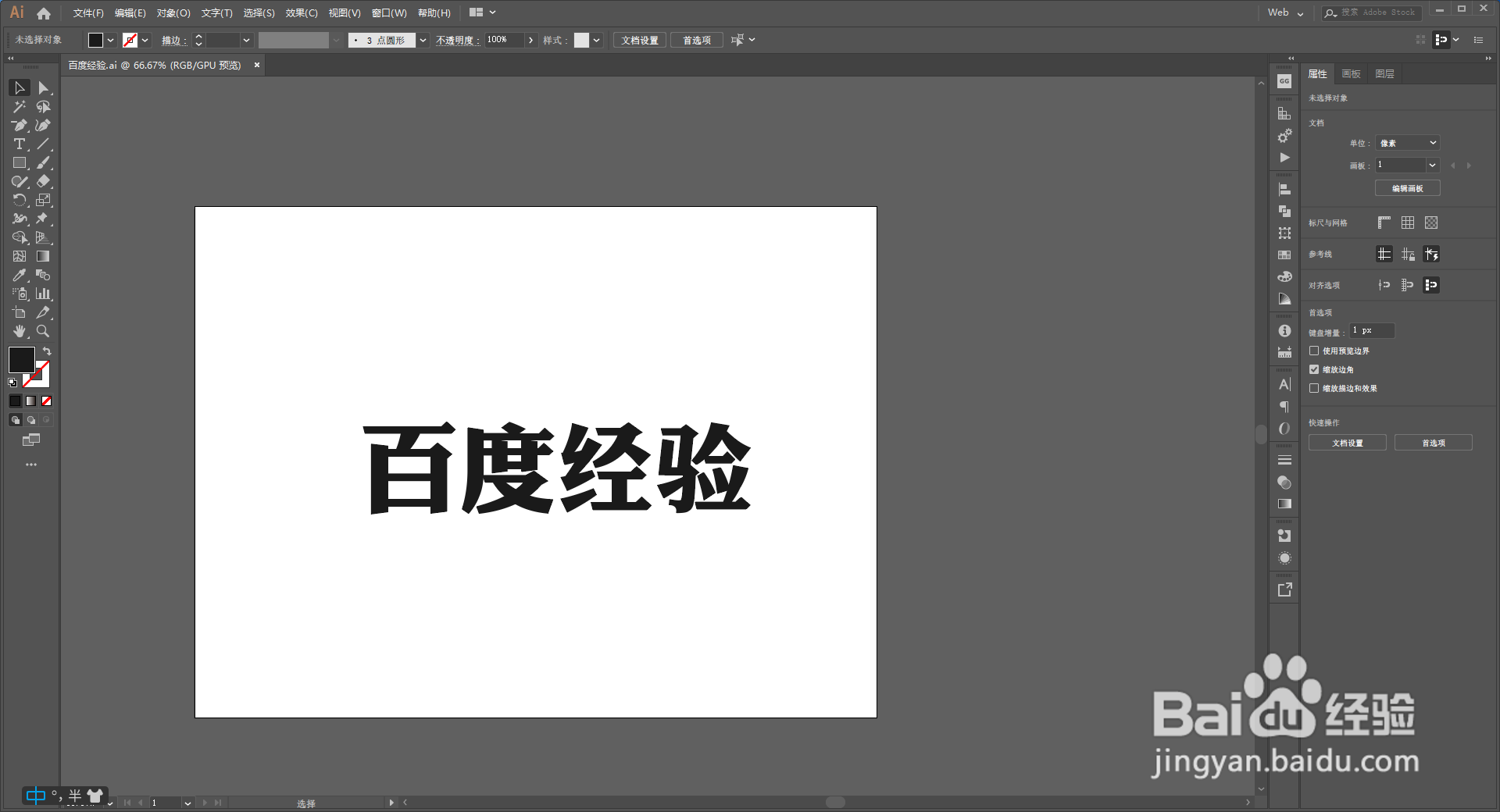The width and height of the screenshot is (1500, 812).
Task: Enable the 使用预览边界 checkbox
Action: (1314, 351)
